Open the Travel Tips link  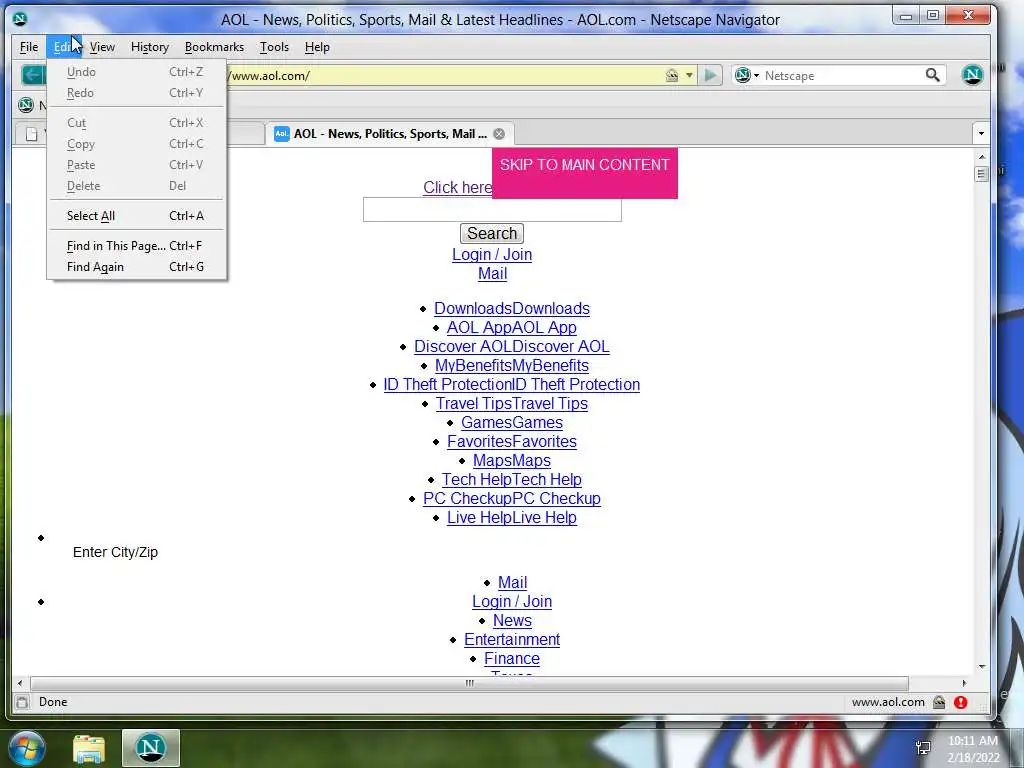[512, 403]
